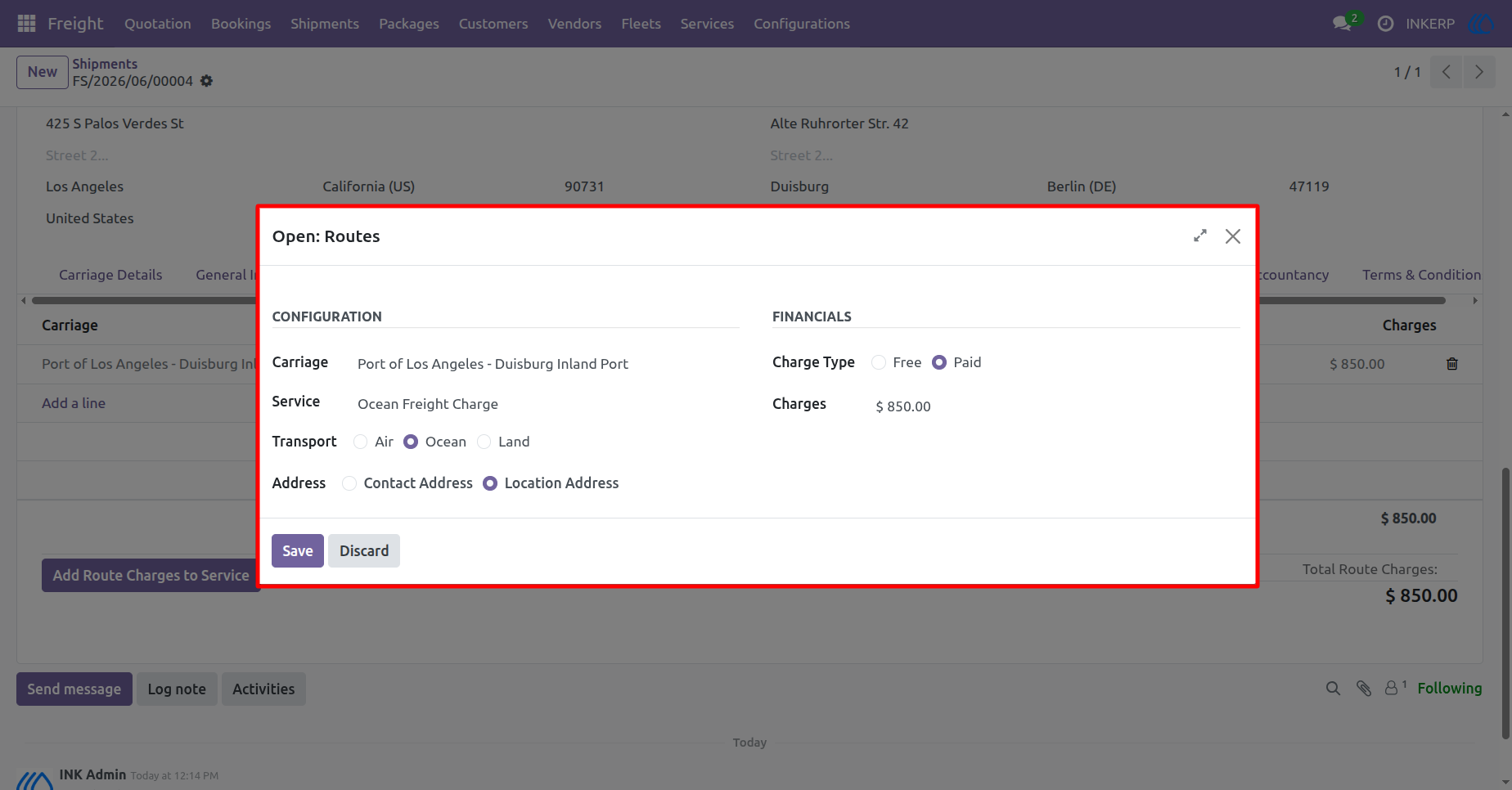Viewport: 1512px width, 790px height.
Task: Search chatter messages with magnifier icon
Action: tap(1333, 689)
